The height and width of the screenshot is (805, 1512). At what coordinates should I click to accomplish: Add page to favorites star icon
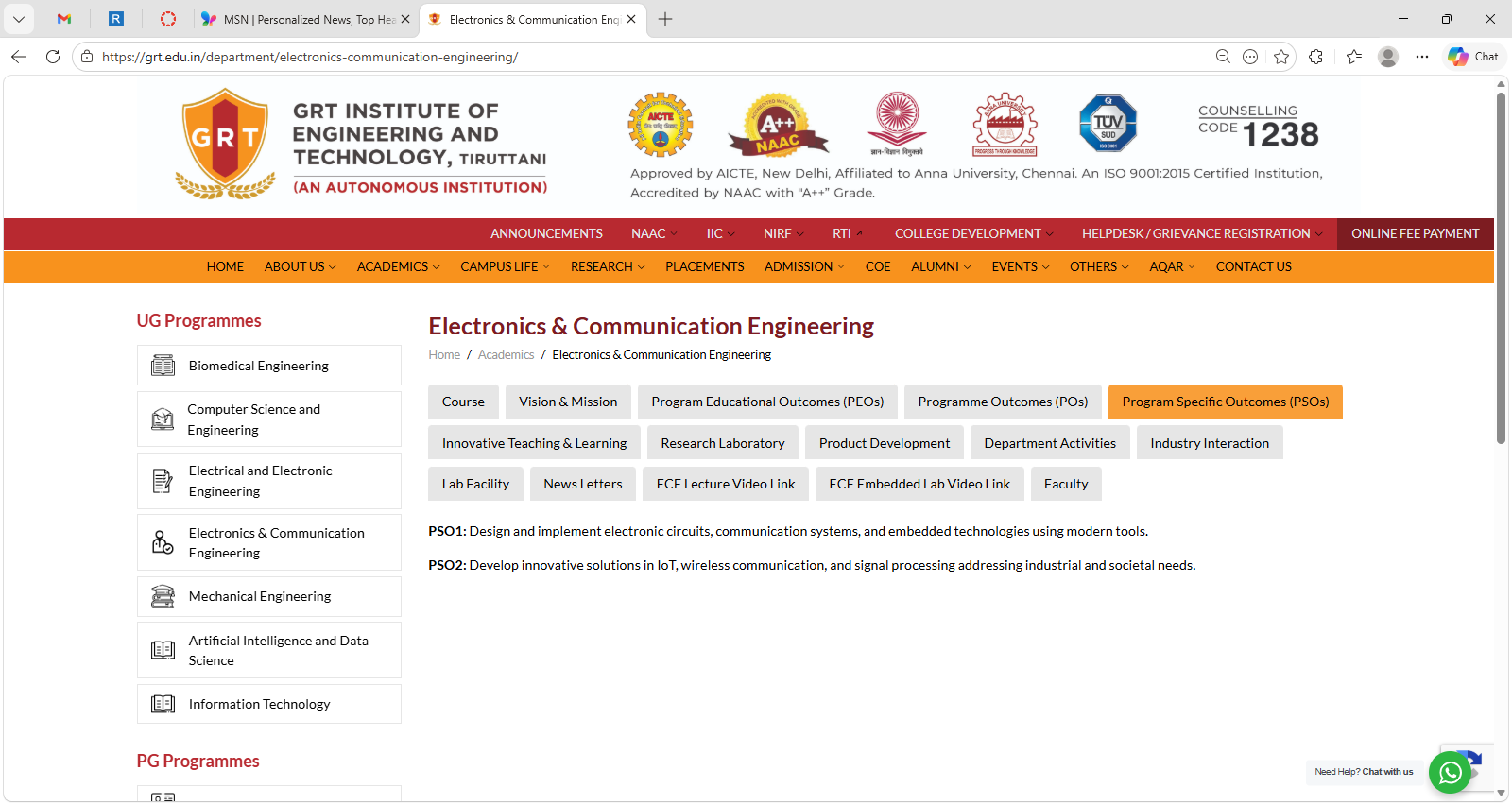click(x=1281, y=57)
